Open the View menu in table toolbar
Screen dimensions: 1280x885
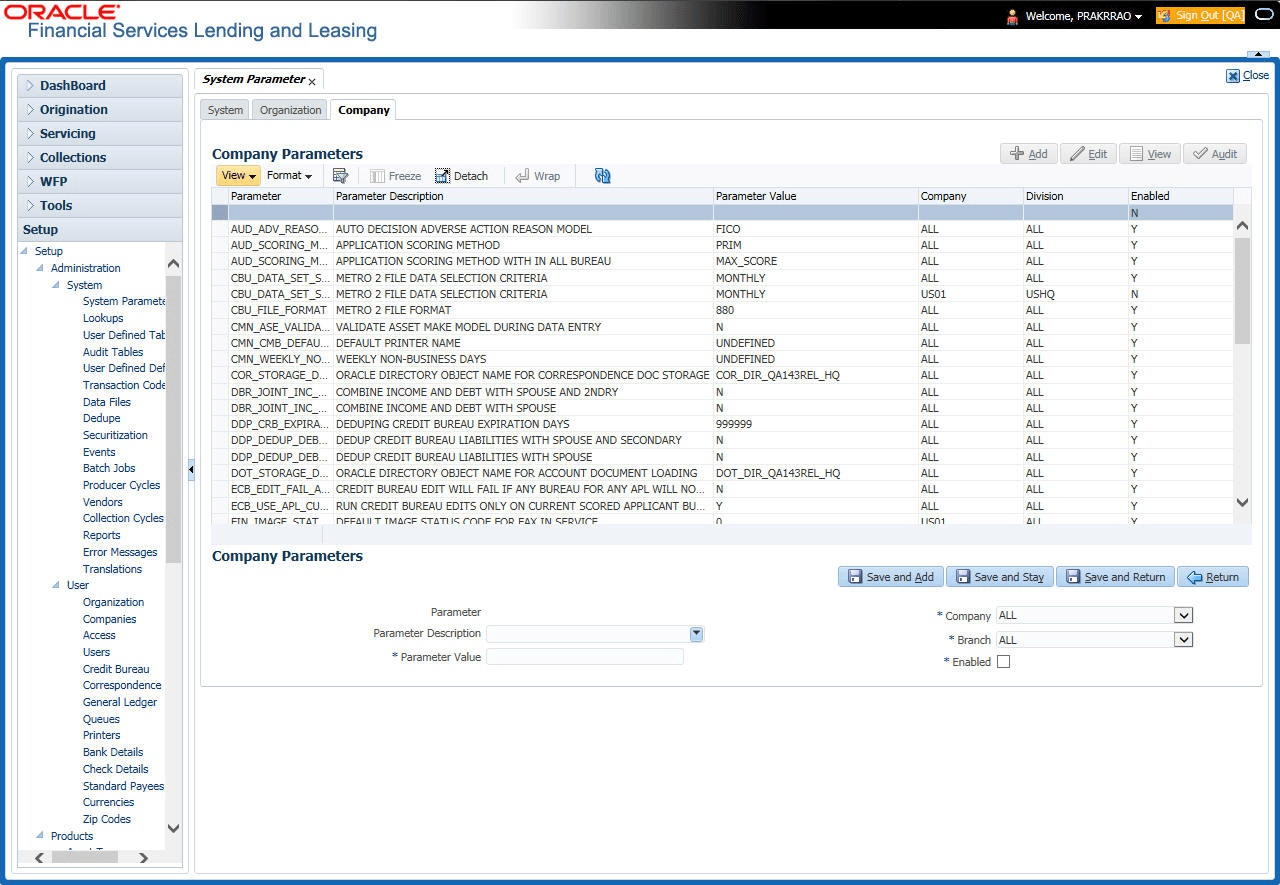click(x=238, y=176)
